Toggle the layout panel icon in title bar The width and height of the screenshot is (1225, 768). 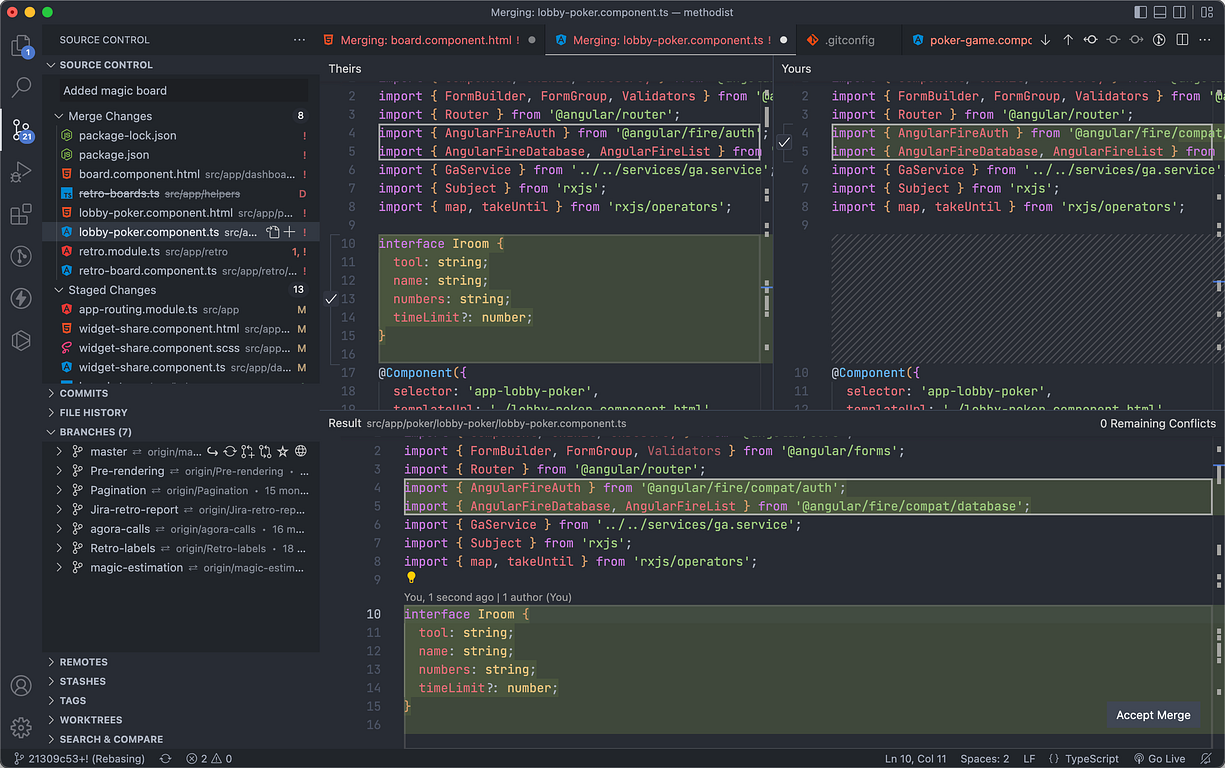[x=1162, y=12]
